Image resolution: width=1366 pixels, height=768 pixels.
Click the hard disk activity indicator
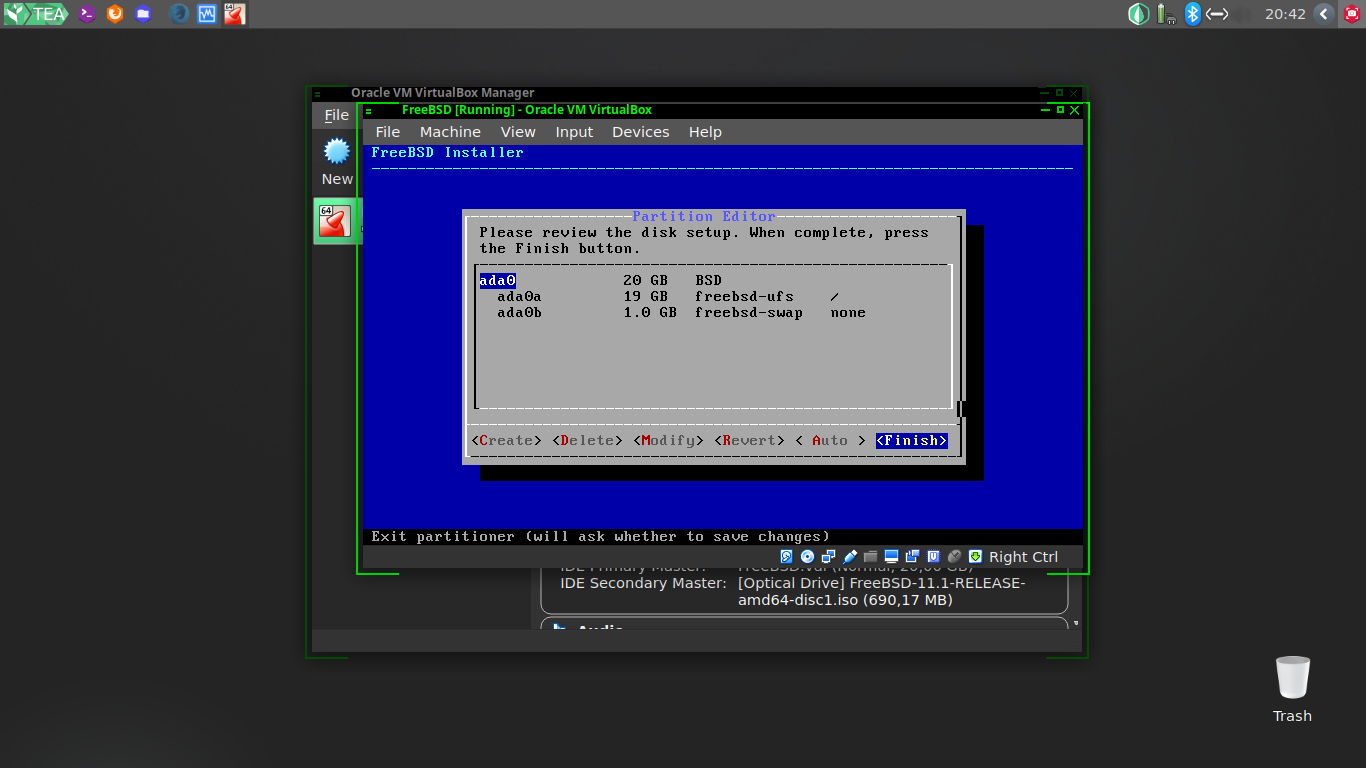787,557
